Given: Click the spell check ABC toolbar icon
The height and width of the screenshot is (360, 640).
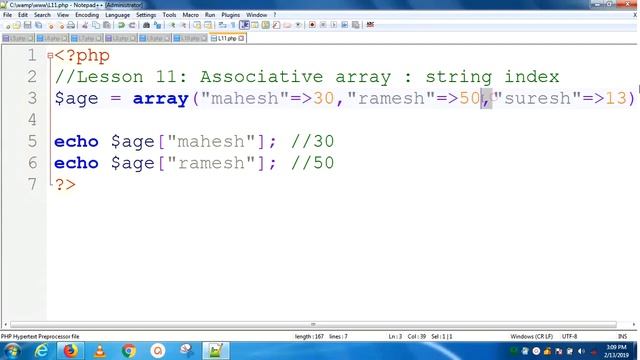Looking at the screenshot, I should click(370, 25).
